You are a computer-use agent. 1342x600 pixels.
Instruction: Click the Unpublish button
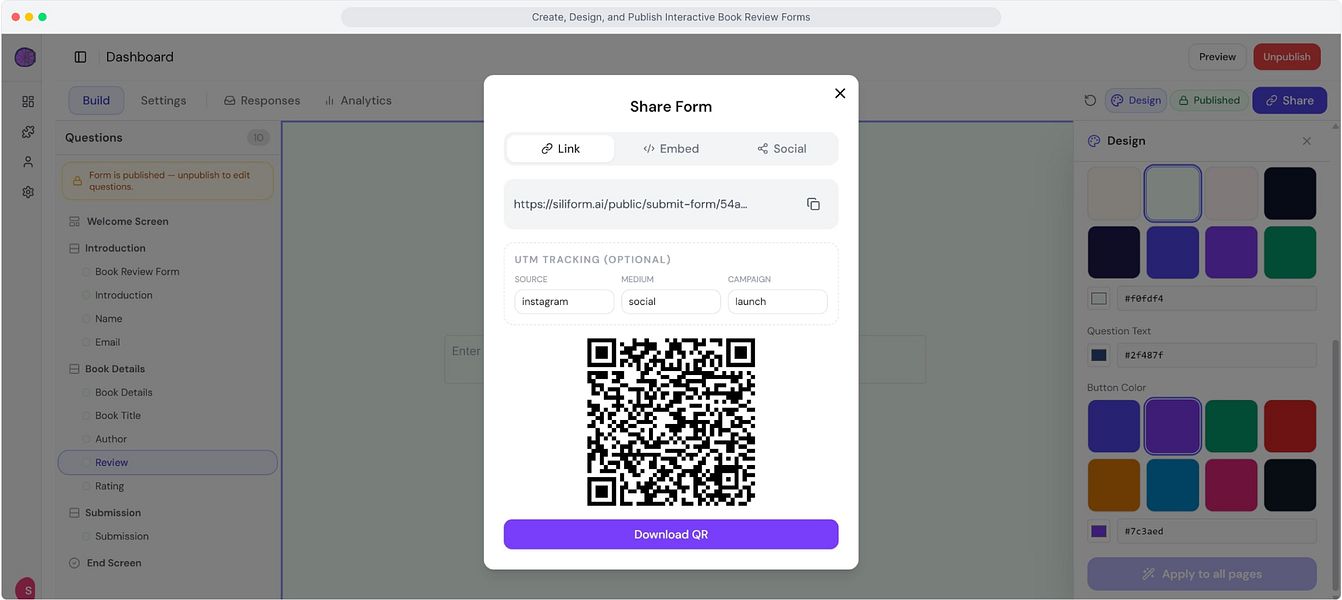(1286, 57)
